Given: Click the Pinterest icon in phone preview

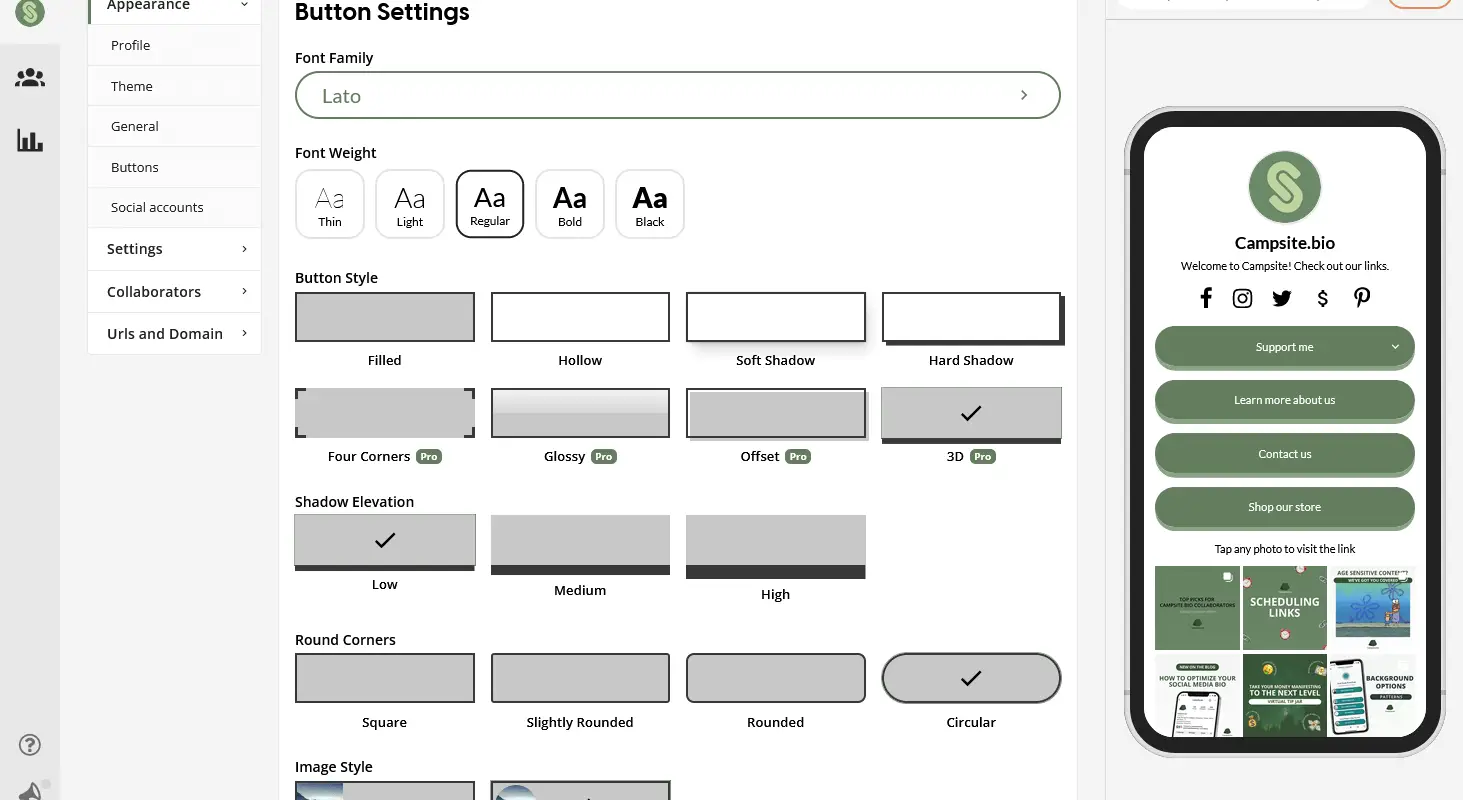Looking at the screenshot, I should pos(1362,297).
